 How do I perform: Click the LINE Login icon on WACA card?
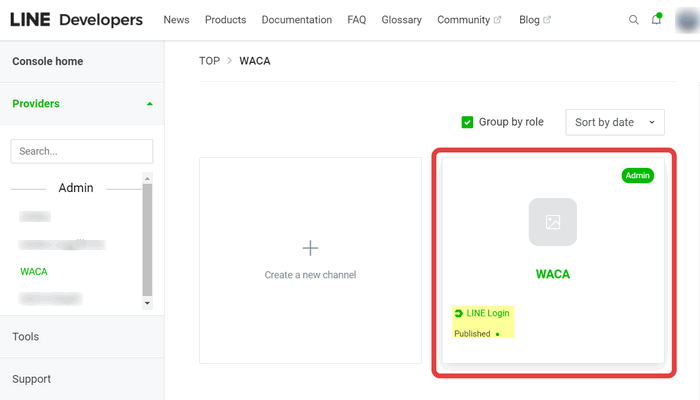pos(458,313)
